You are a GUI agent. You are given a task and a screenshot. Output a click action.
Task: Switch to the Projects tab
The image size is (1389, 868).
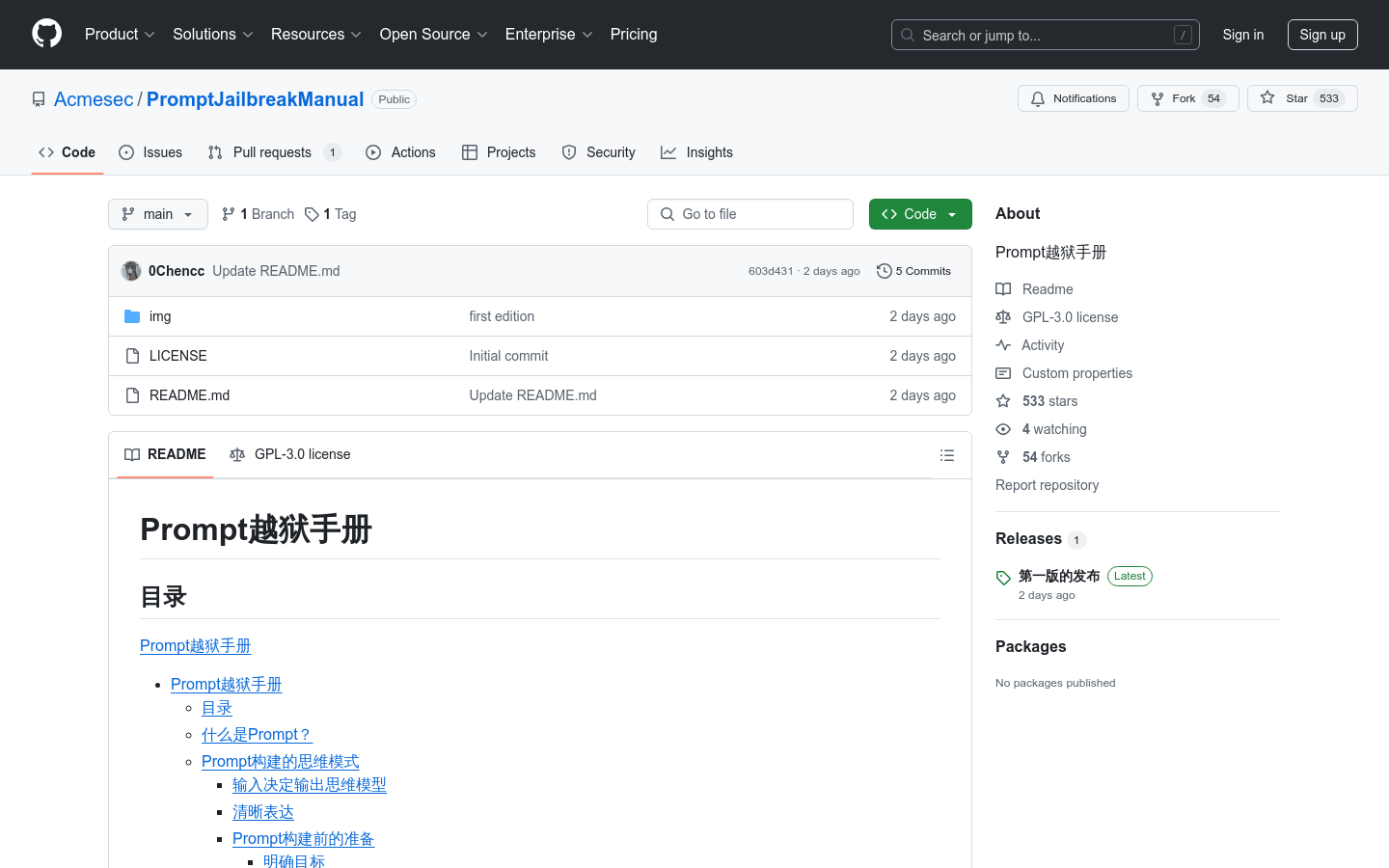click(499, 152)
